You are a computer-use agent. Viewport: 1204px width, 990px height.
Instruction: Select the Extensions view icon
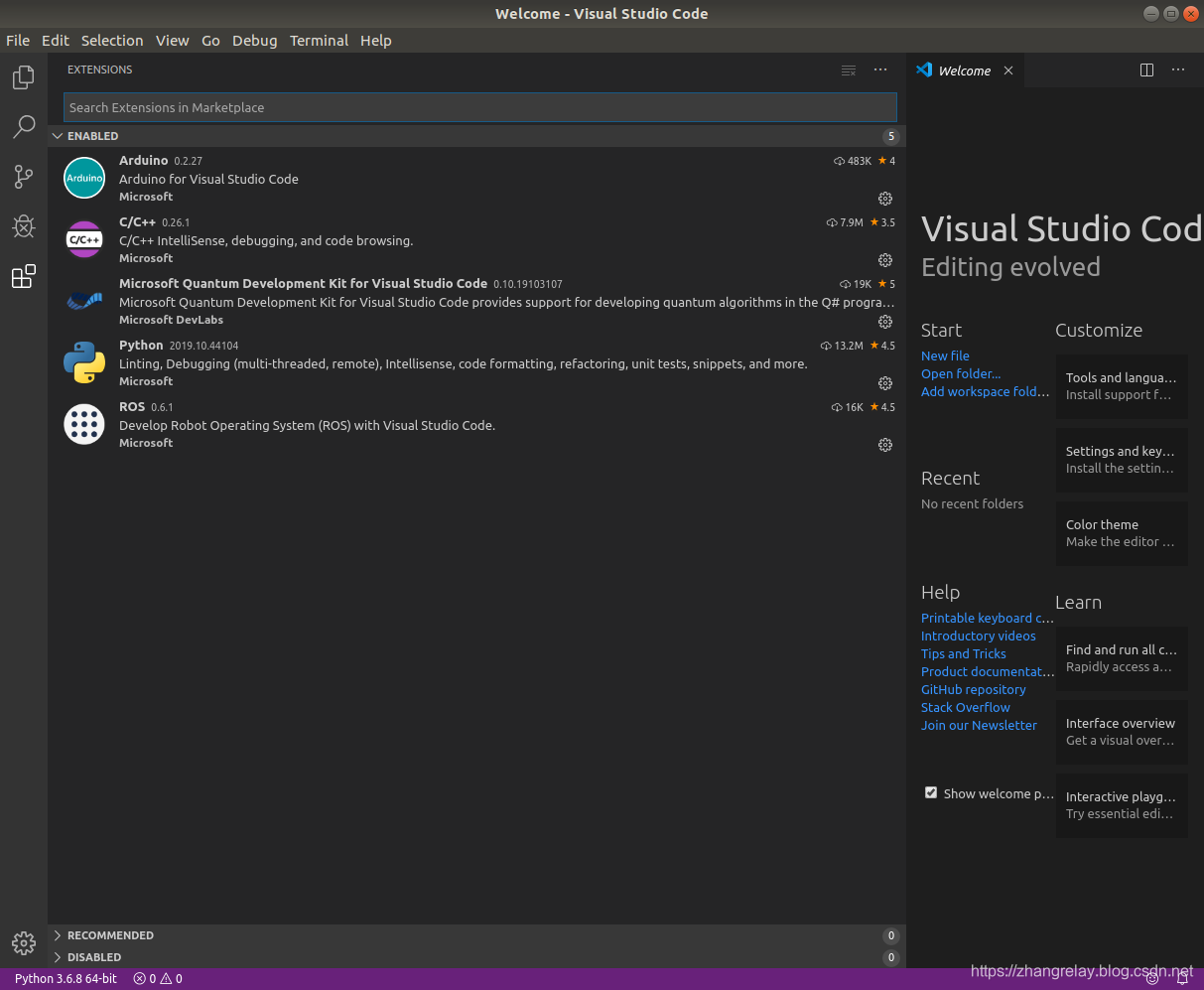[x=23, y=277]
